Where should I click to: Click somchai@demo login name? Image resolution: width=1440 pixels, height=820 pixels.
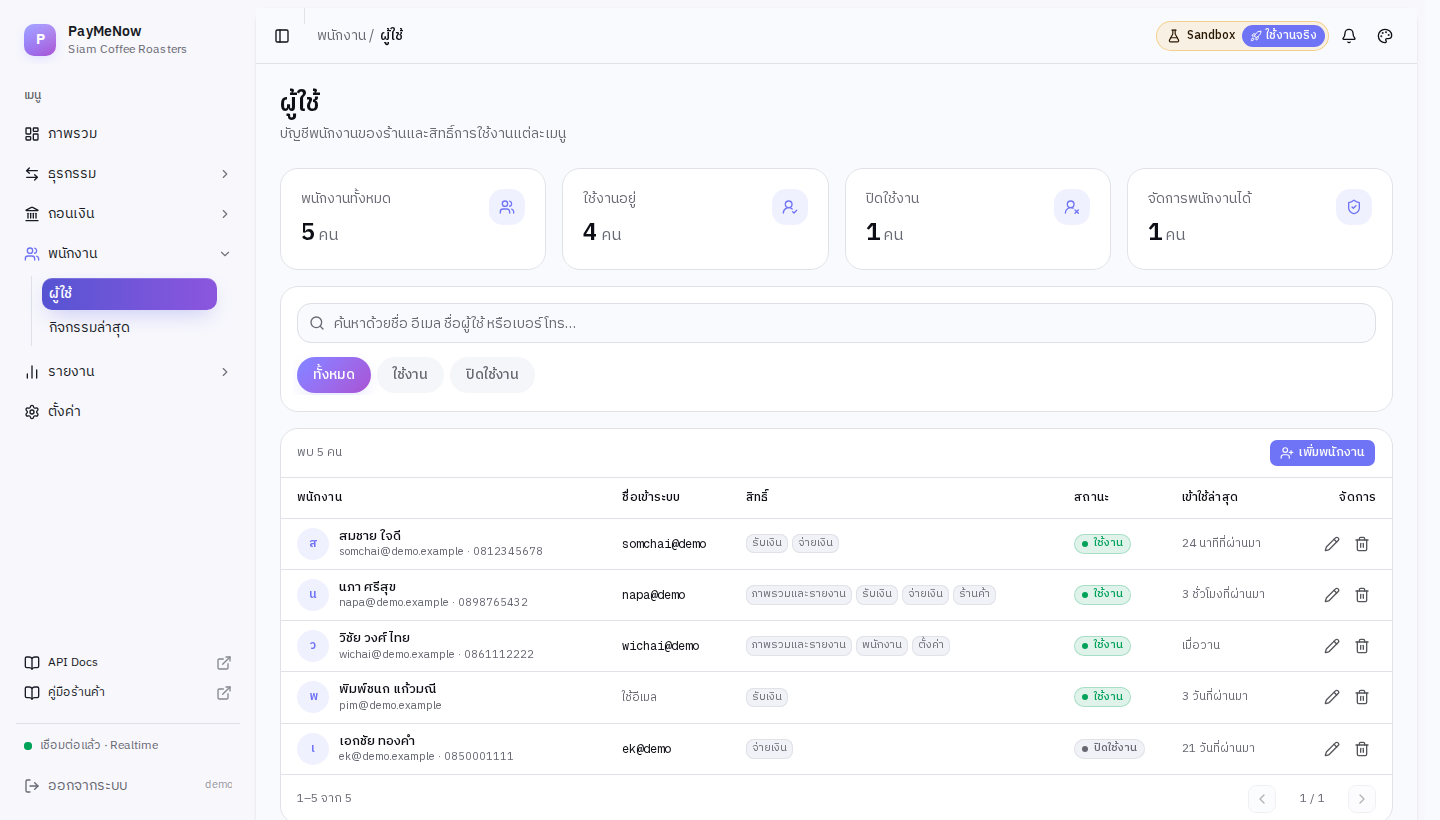(664, 544)
